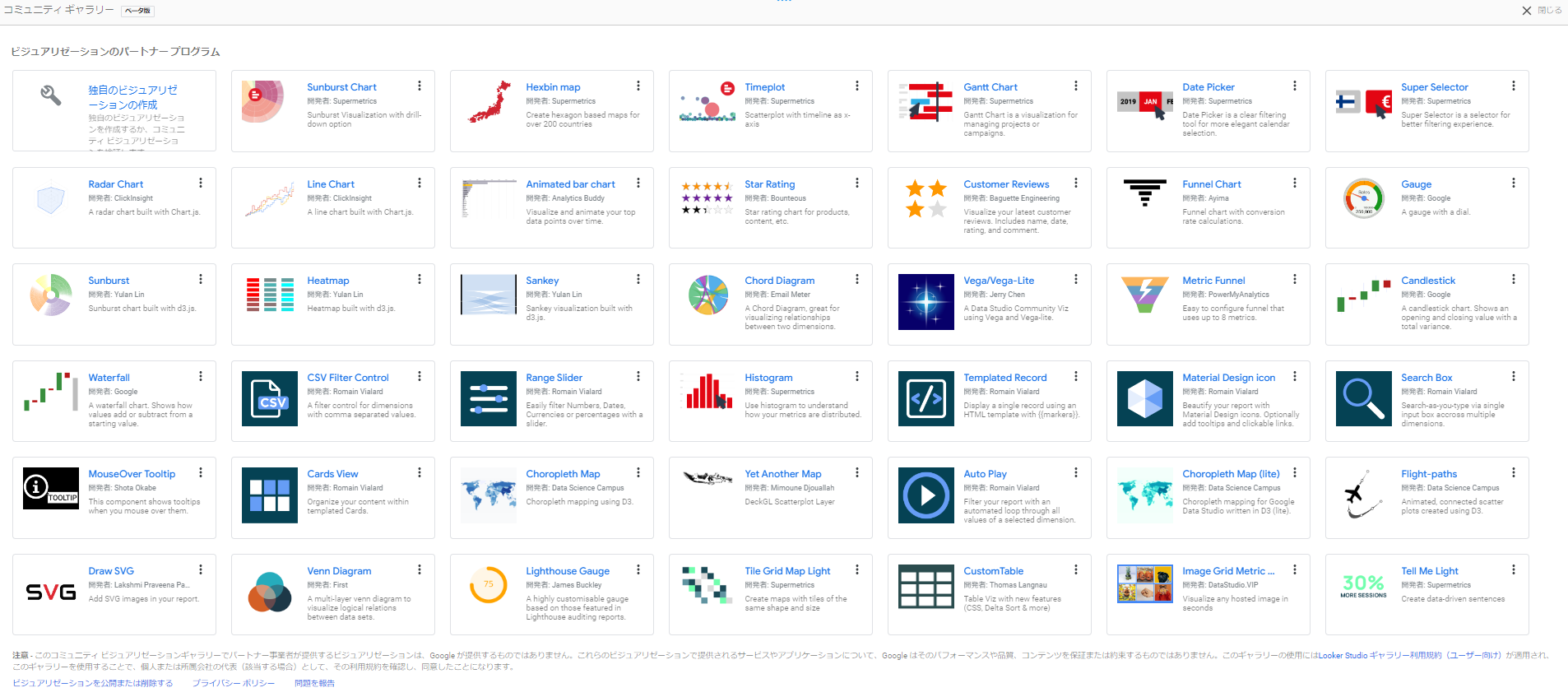Open the three-dot menu for Sankey

click(x=638, y=280)
